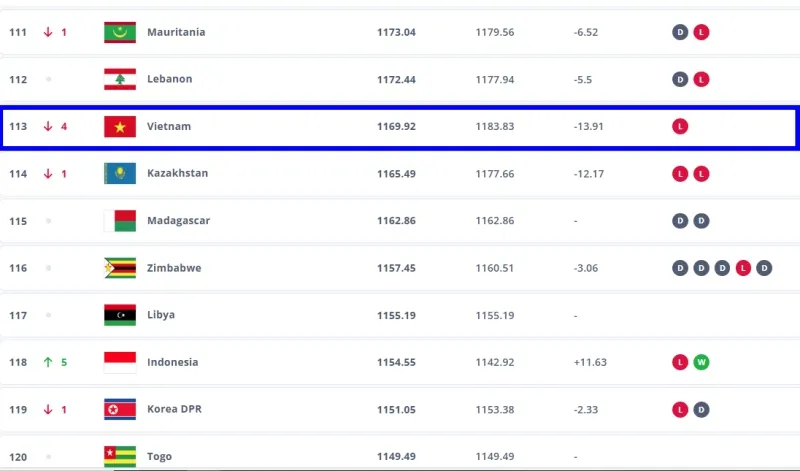Open the Madagascar team name link
Viewport: 800px width, 471px height.
pos(178,220)
